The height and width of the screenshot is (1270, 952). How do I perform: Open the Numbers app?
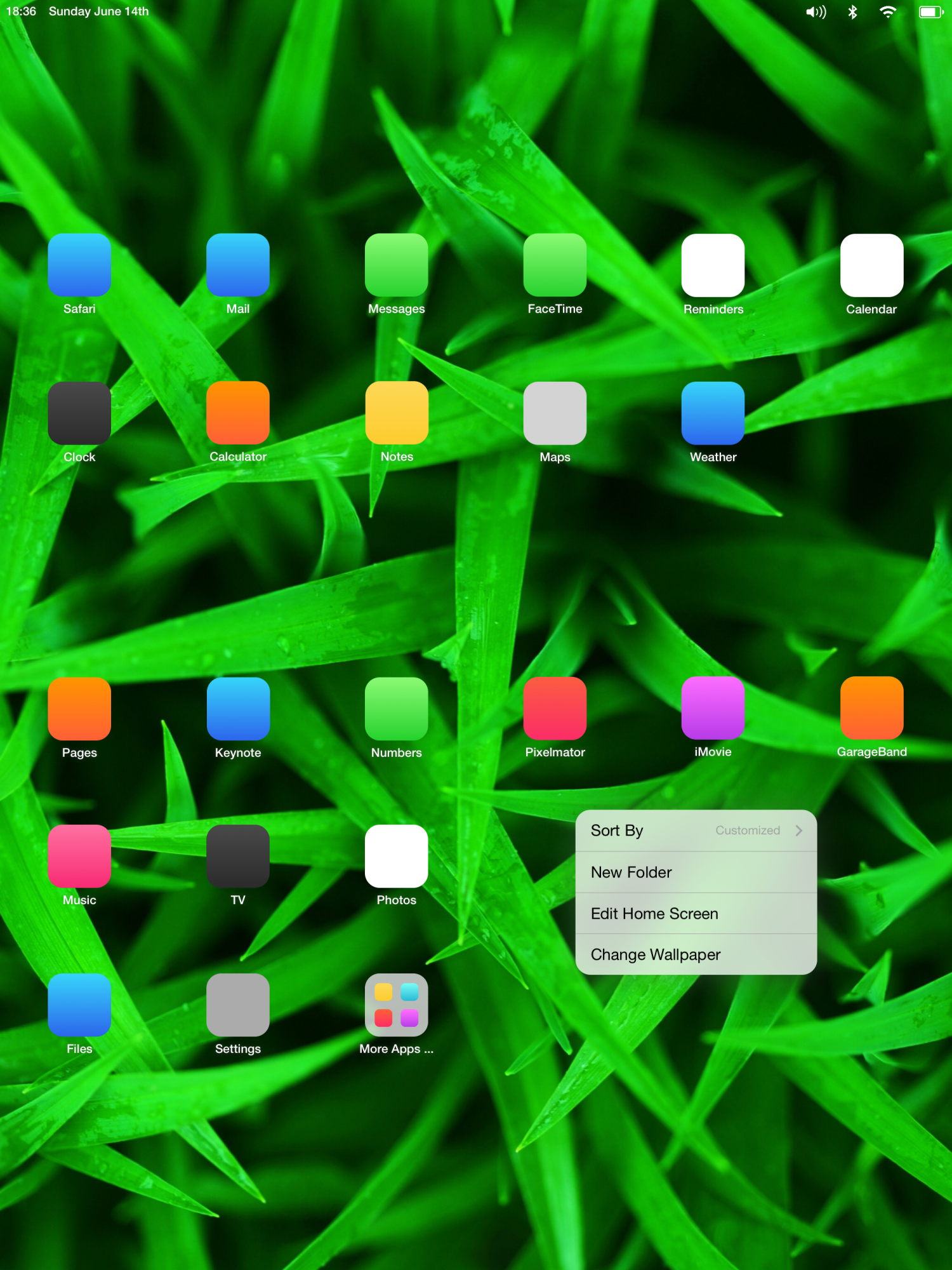(397, 709)
